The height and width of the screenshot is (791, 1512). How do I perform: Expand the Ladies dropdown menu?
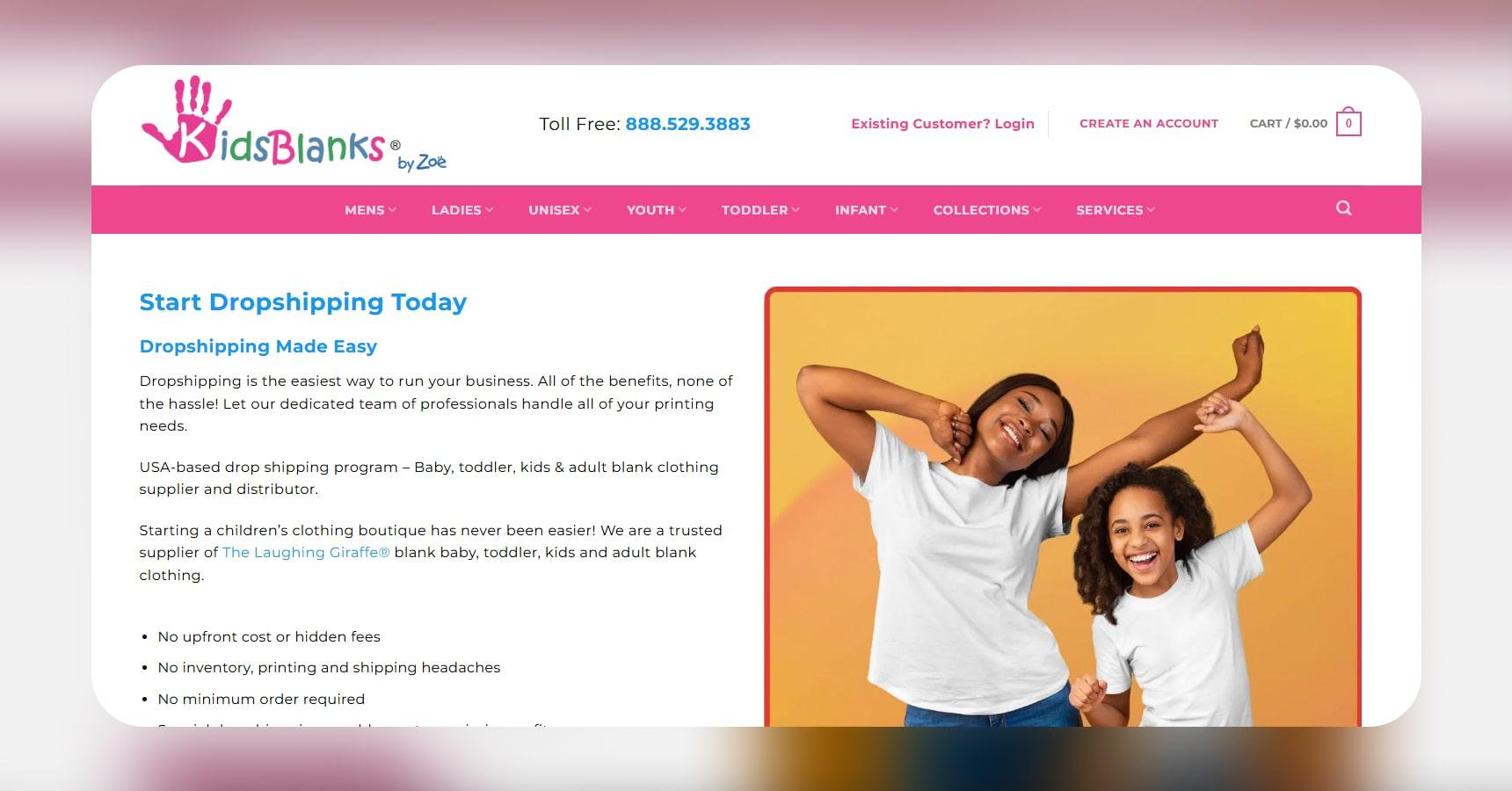tap(462, 210)
